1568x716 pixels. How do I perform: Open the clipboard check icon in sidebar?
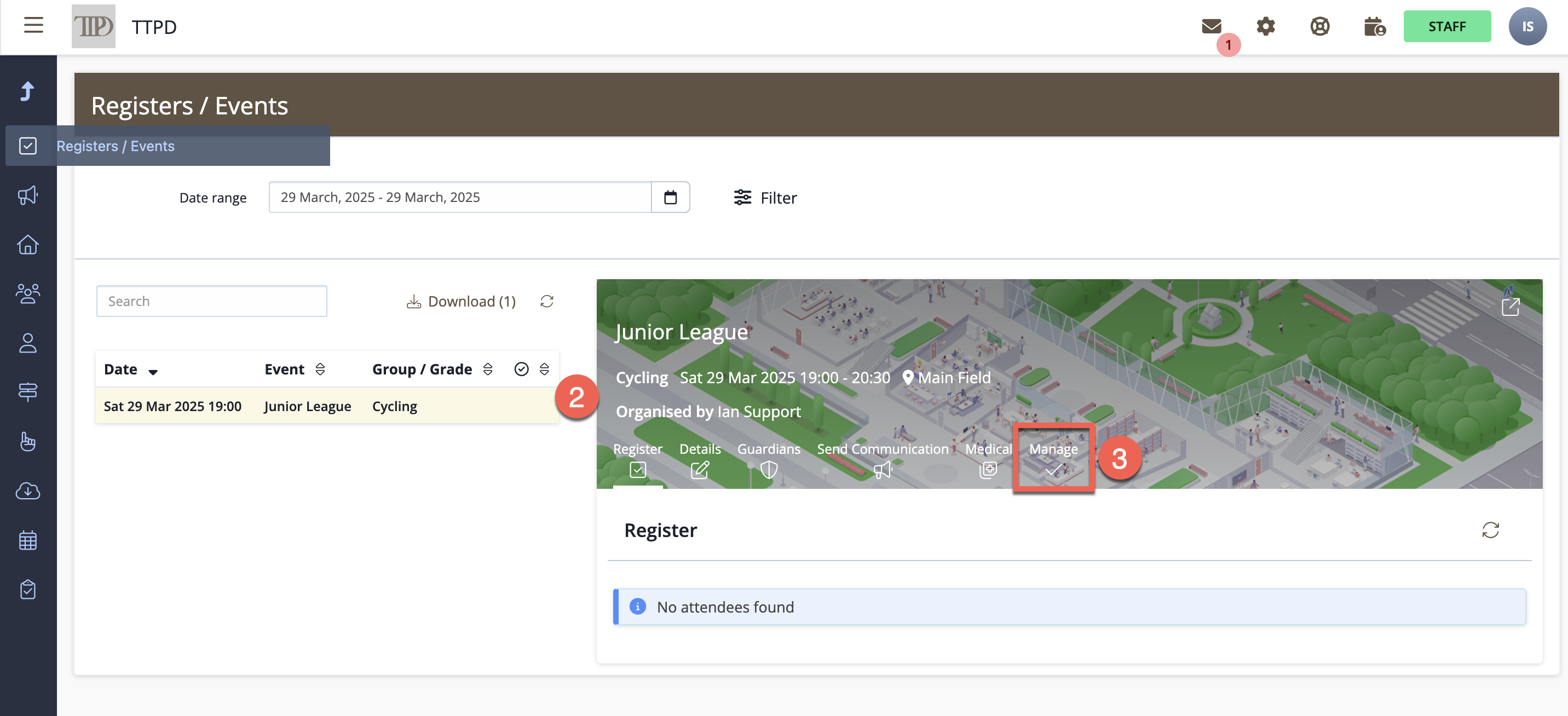tap(28, 590)
